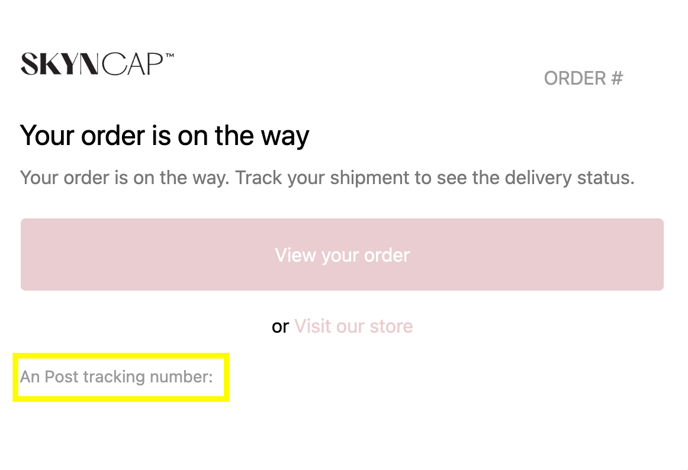The height and width of the screenshot is (470, 688).
Task: Click the 'Your order is on the way' heading
Action: point(165,135)
